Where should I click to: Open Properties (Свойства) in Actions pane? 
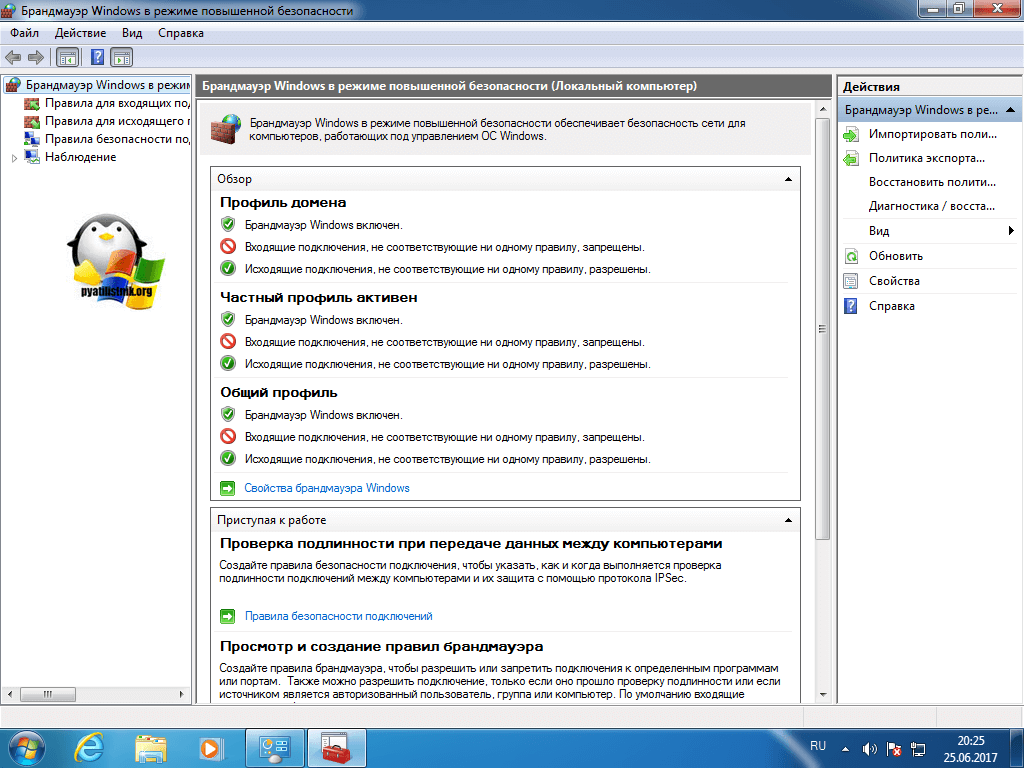pyautogui.click(x=894, y=281)
